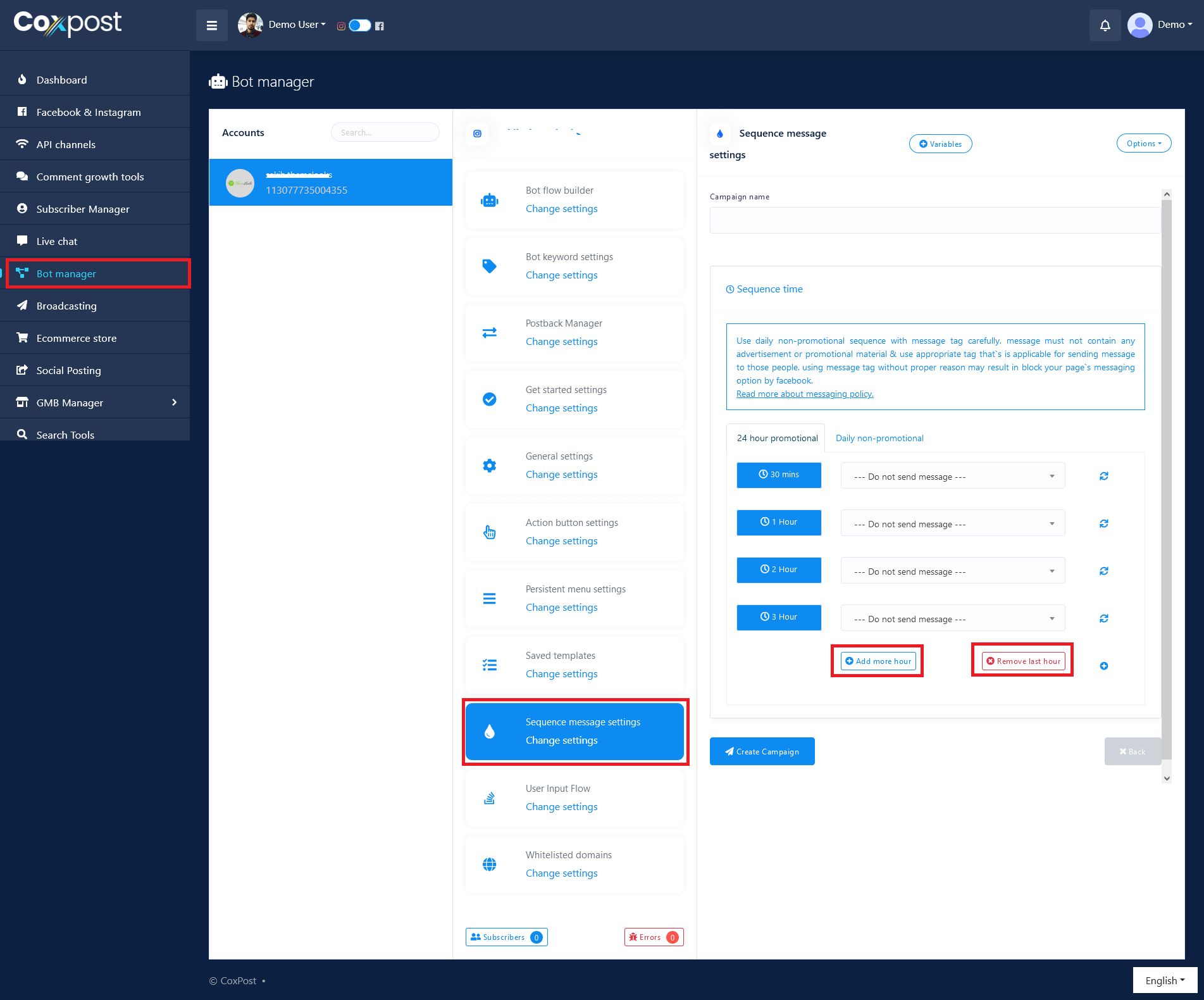Click the Bot flow builder robot icon
Screen dimensions: 1204x1000
[x=489, y=201]
